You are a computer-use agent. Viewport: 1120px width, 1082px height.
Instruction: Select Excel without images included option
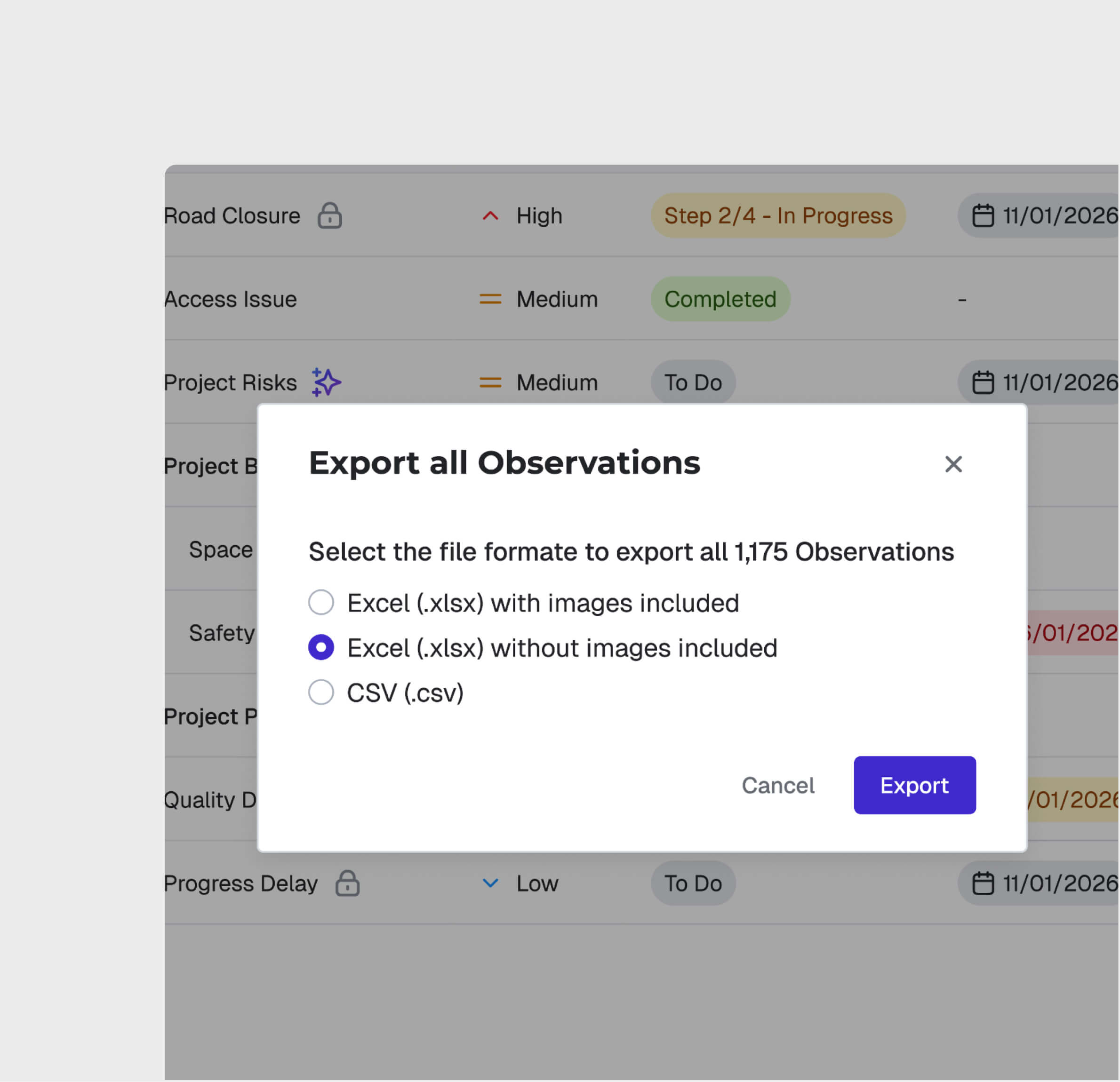pyautogui.click(x=321, y=647)
